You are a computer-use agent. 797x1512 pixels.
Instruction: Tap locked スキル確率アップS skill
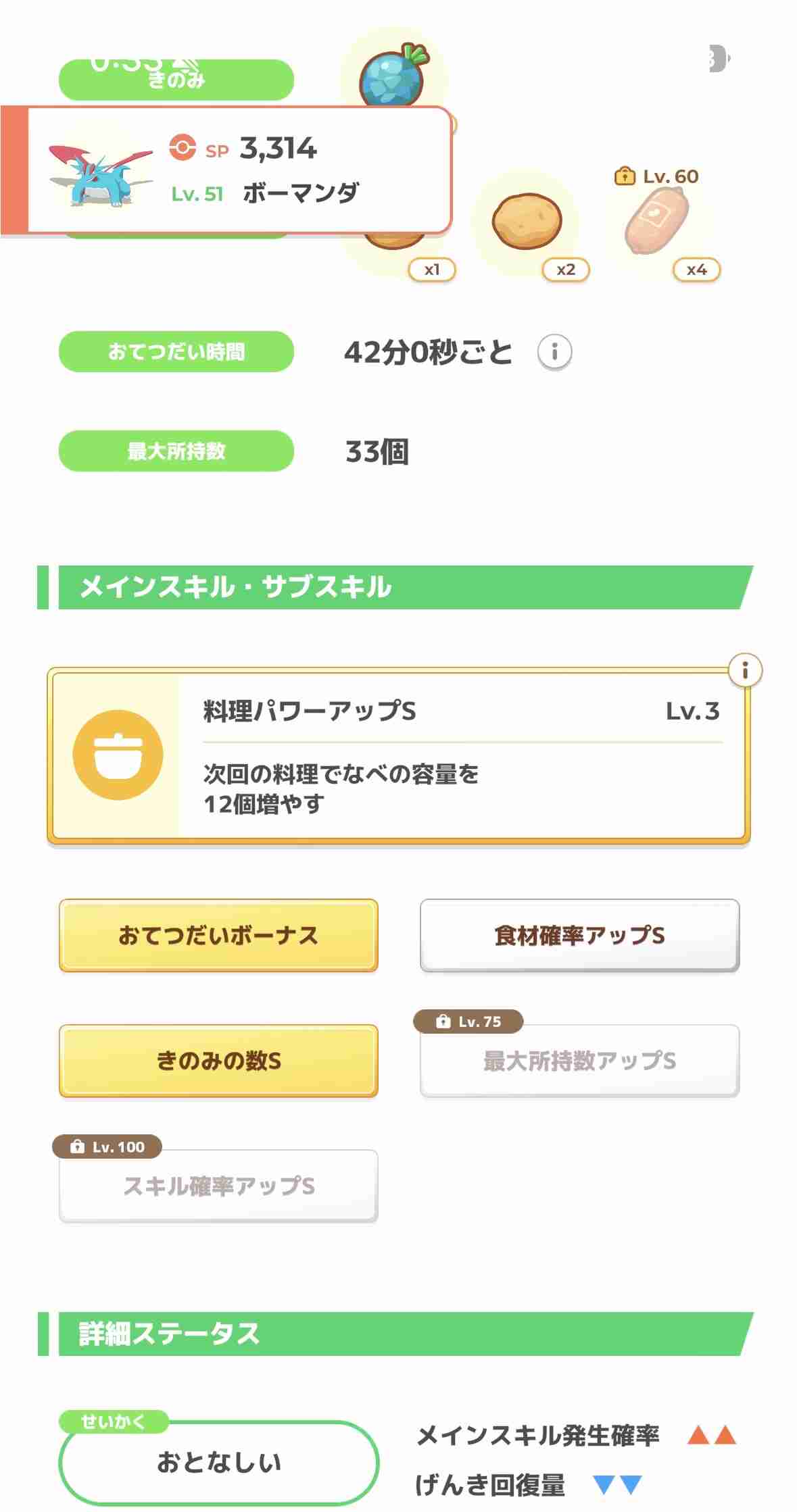click(218, 1185)
